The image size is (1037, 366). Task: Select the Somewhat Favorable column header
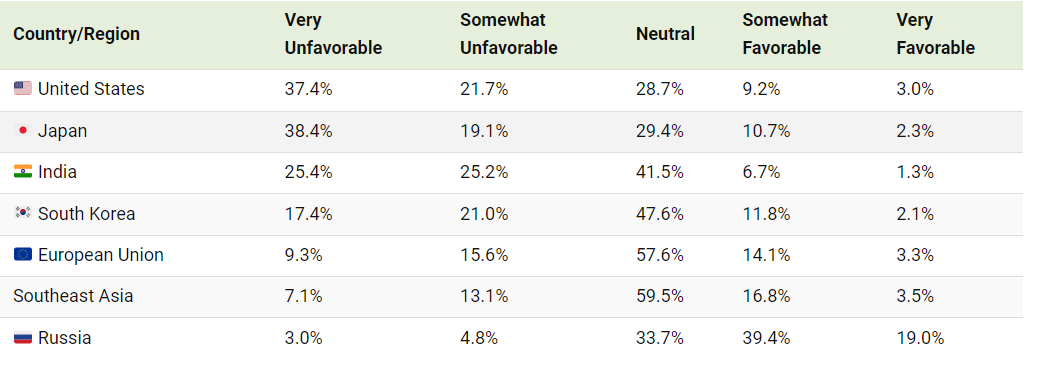785,34
